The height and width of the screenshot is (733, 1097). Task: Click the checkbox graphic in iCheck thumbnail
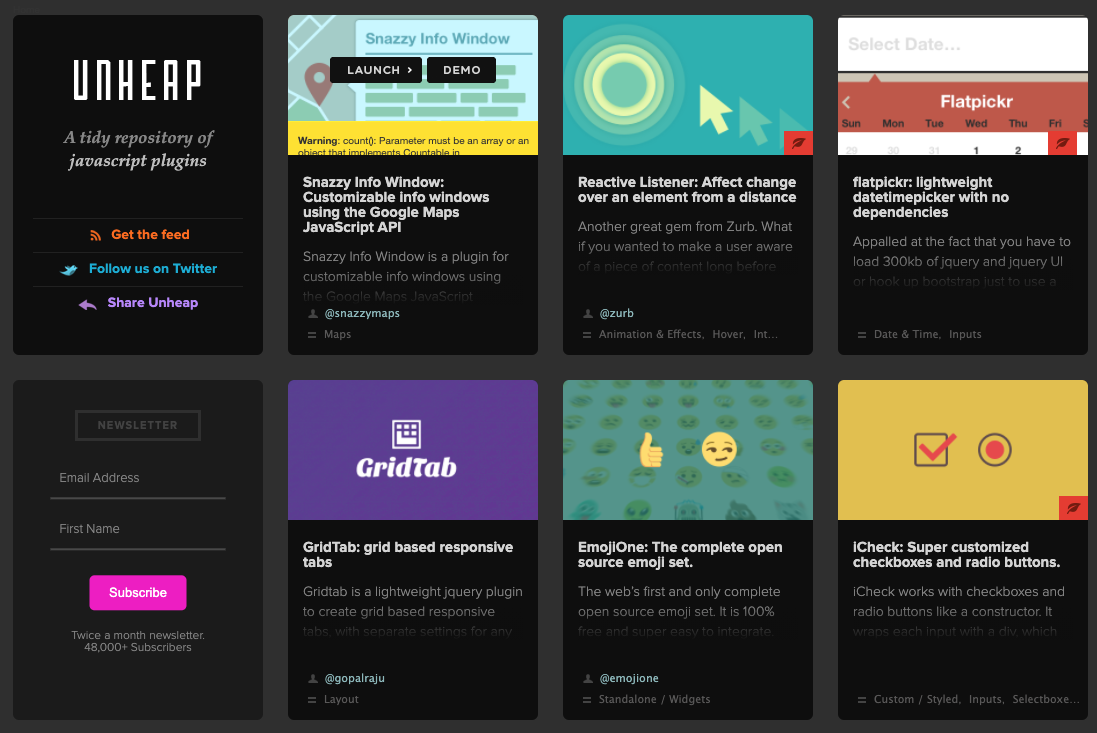coord(935,449)
